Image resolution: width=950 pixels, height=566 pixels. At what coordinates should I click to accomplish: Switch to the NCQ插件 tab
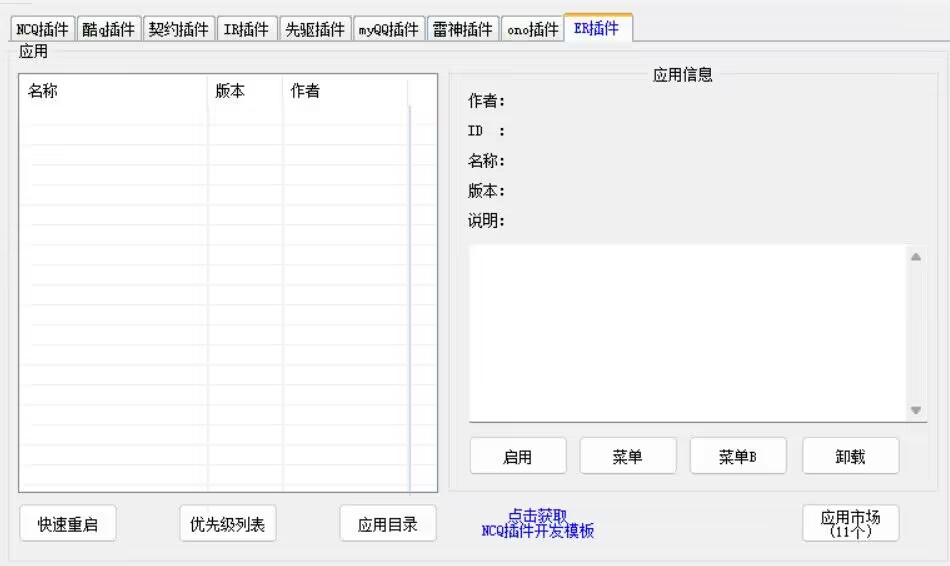click(42, 29)
